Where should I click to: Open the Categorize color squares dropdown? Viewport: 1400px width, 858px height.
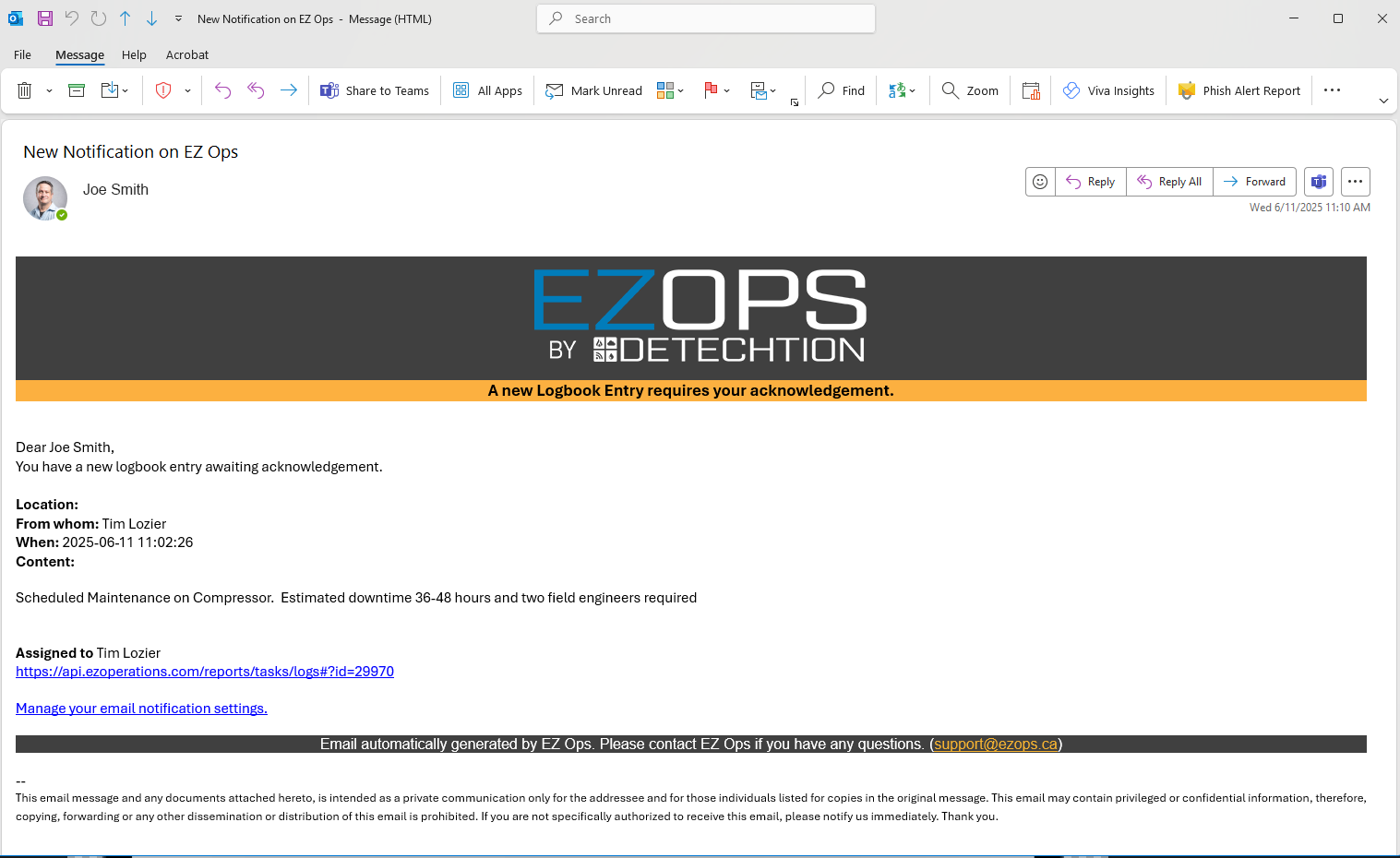[x=671, y=90]
